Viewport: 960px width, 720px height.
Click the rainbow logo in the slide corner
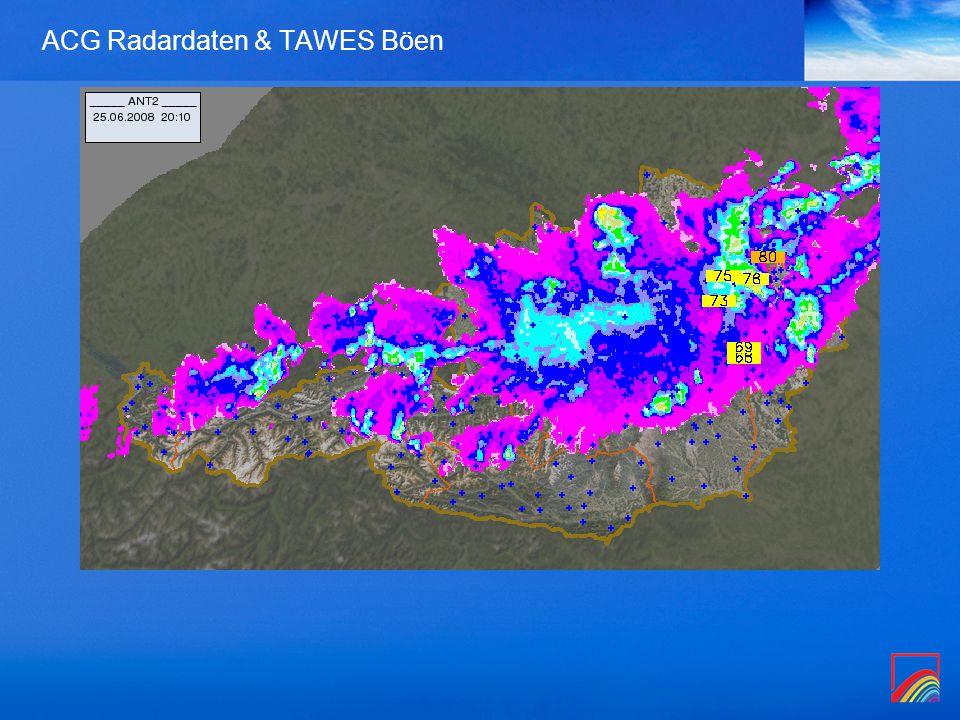(x=915, y=678)
